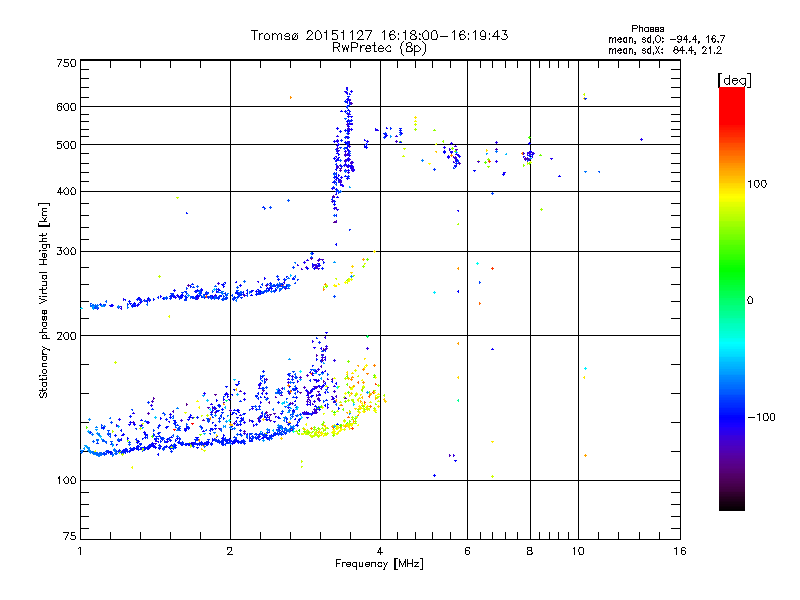Click the x-axis tick label '16'
This screenshot has width=800, height=600.
pyautogui.click(x=680, y=551)
